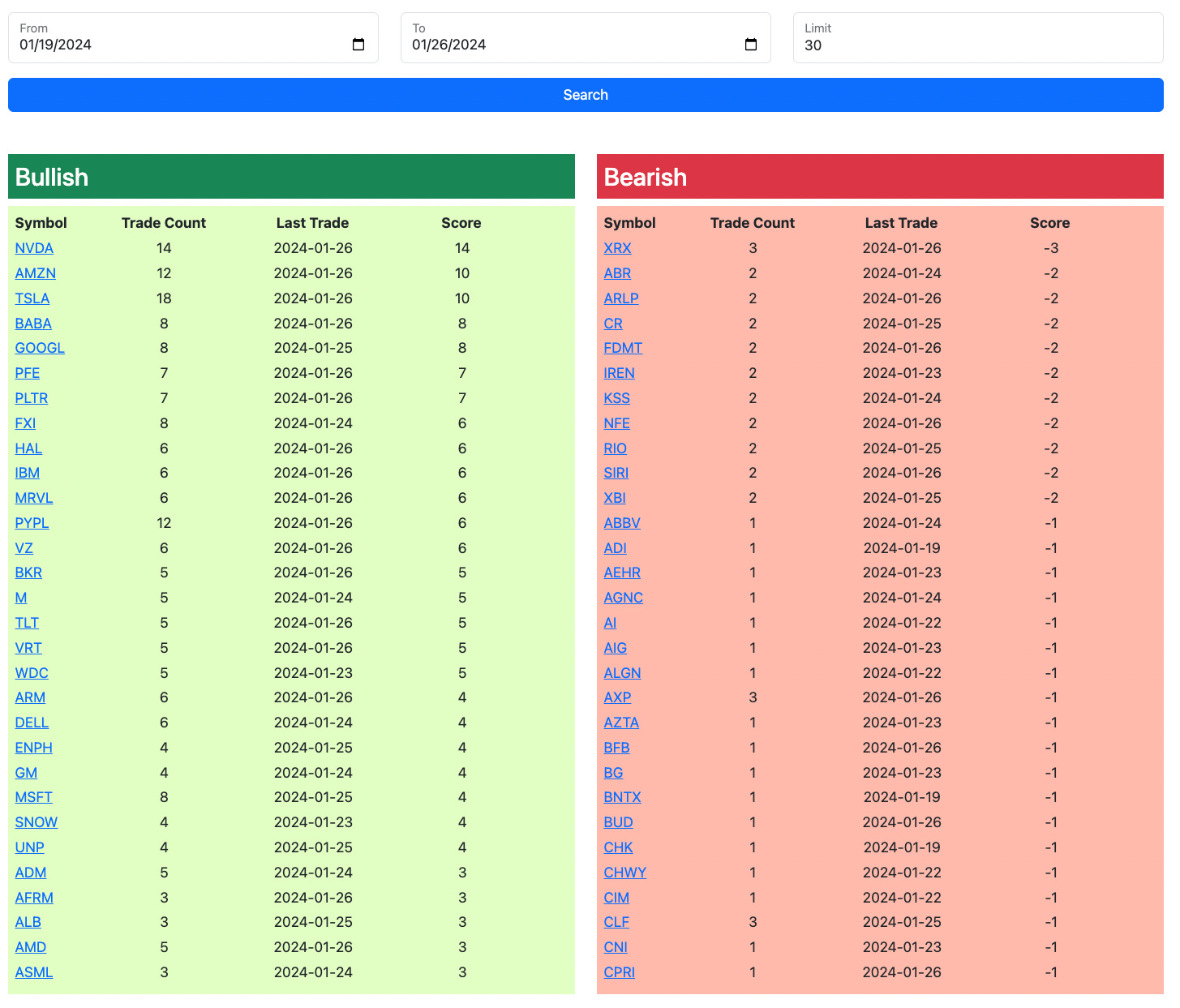Click the Bearish section header
This screenshot has width=1180, height=1008.
[880, 177]
